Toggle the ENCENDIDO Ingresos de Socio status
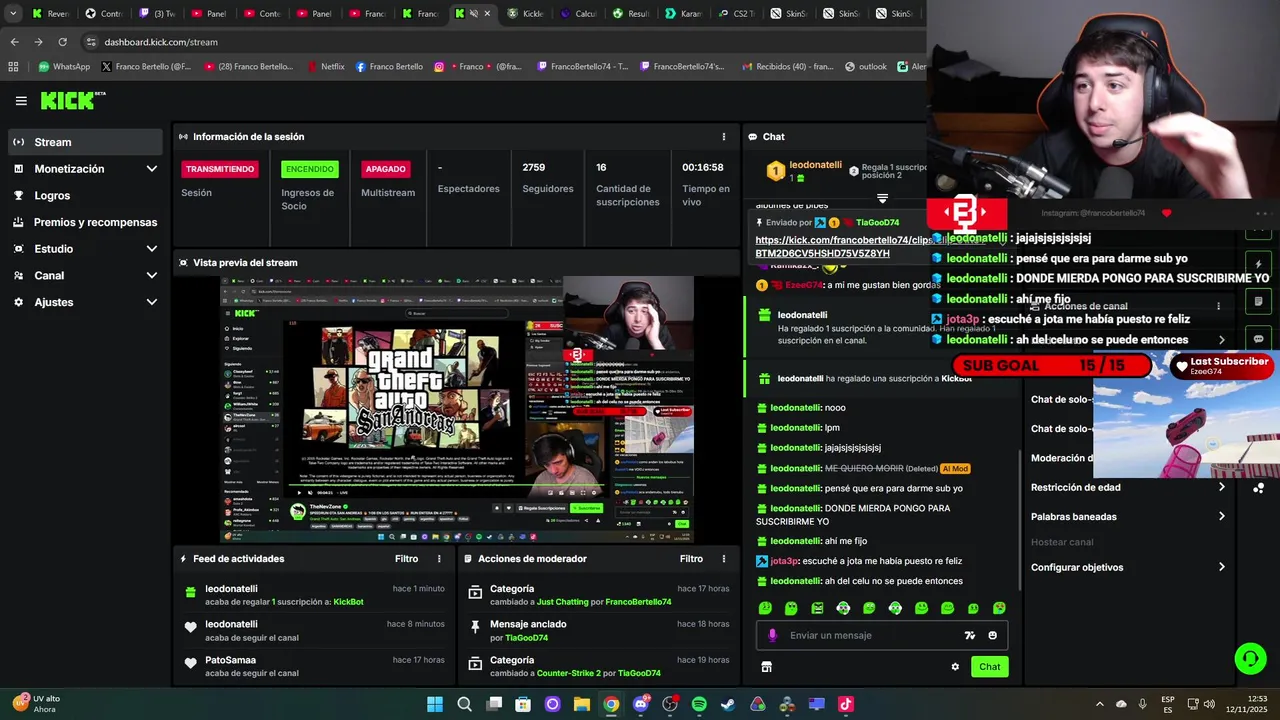Image resolution: width=1280 pixels, height=720 pixels. click(310, 169)
